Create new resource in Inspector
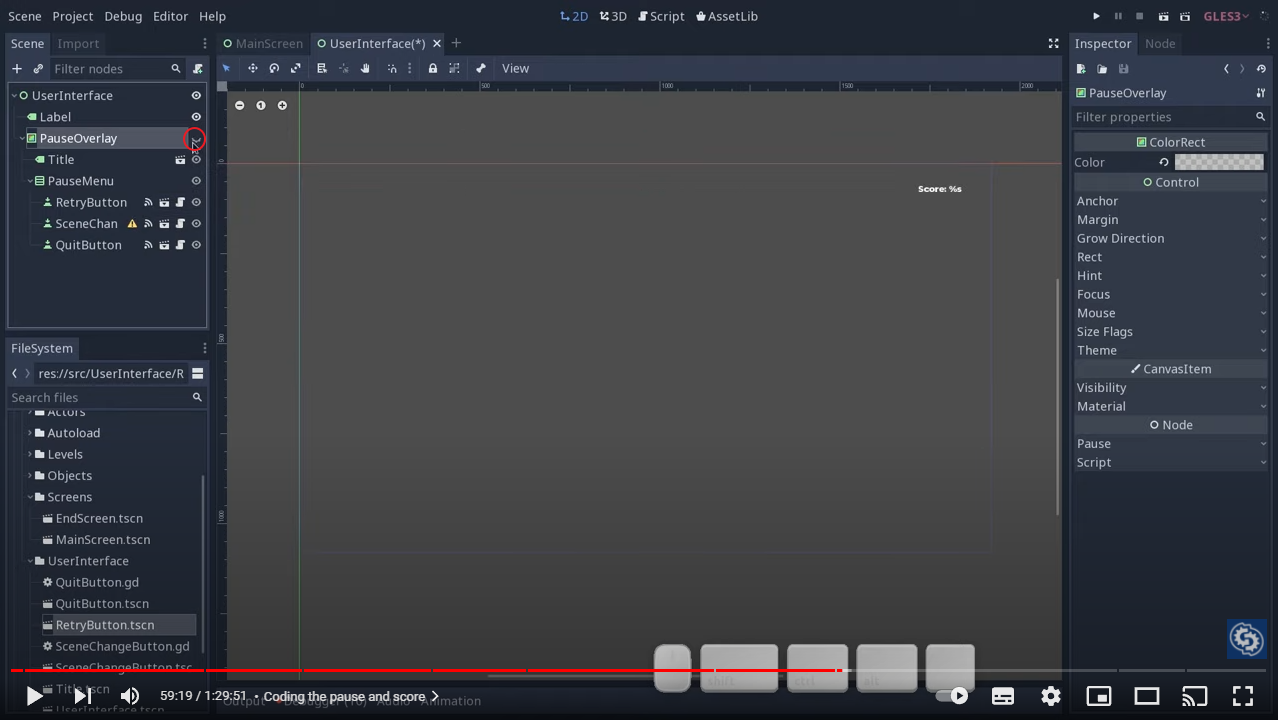The height and width of the screenshot is (720, 1278). click(x=1081, y=69)
